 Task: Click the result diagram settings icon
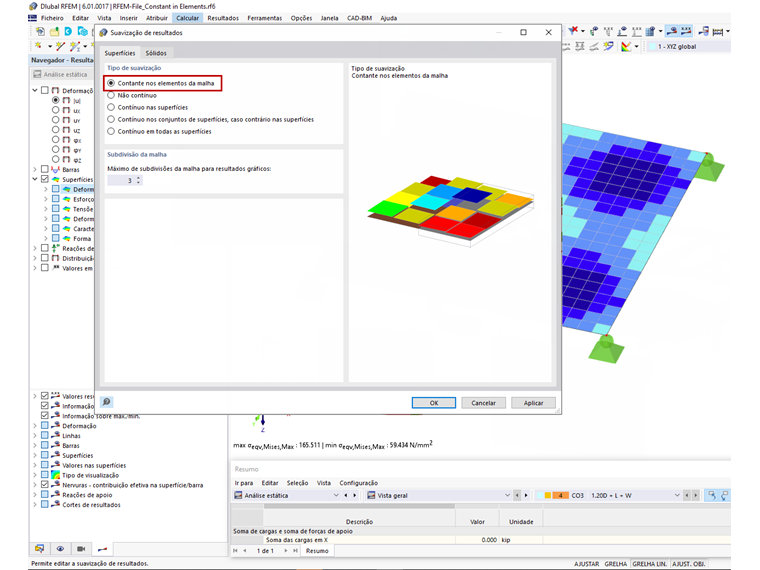coord(703,32)
